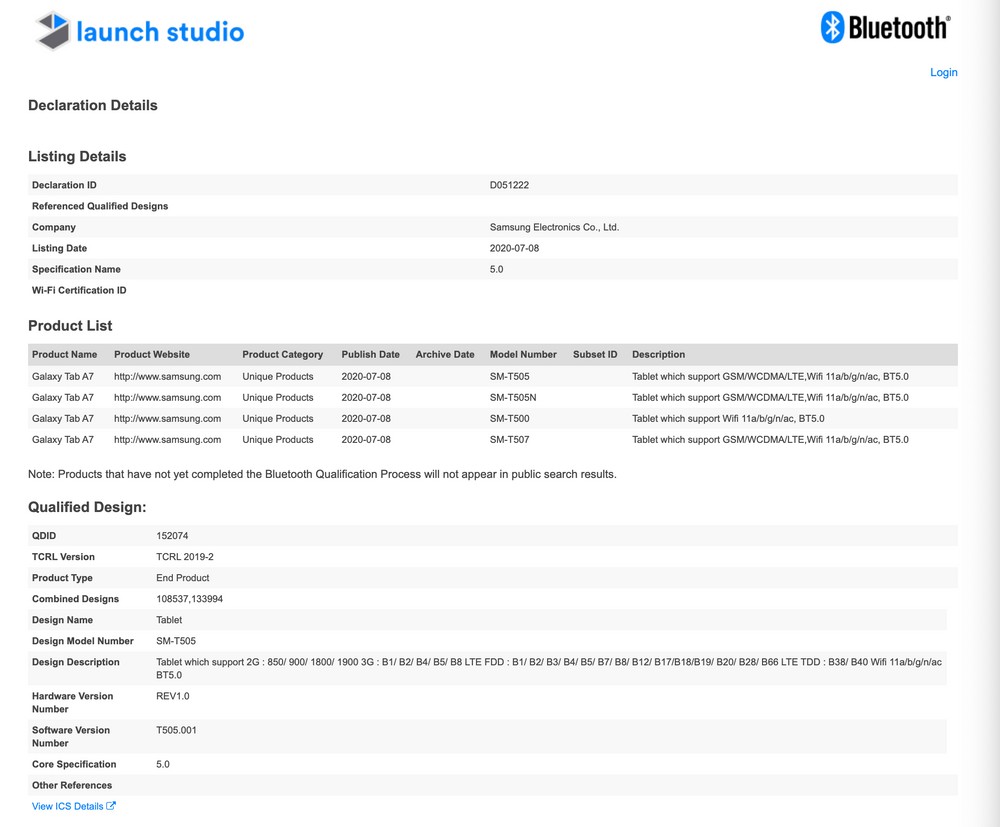Image resolution: width=1000 pixels, height=827 pixels.
Task: Click the Launch Studio logo icon
Action: tap(52, 31)
